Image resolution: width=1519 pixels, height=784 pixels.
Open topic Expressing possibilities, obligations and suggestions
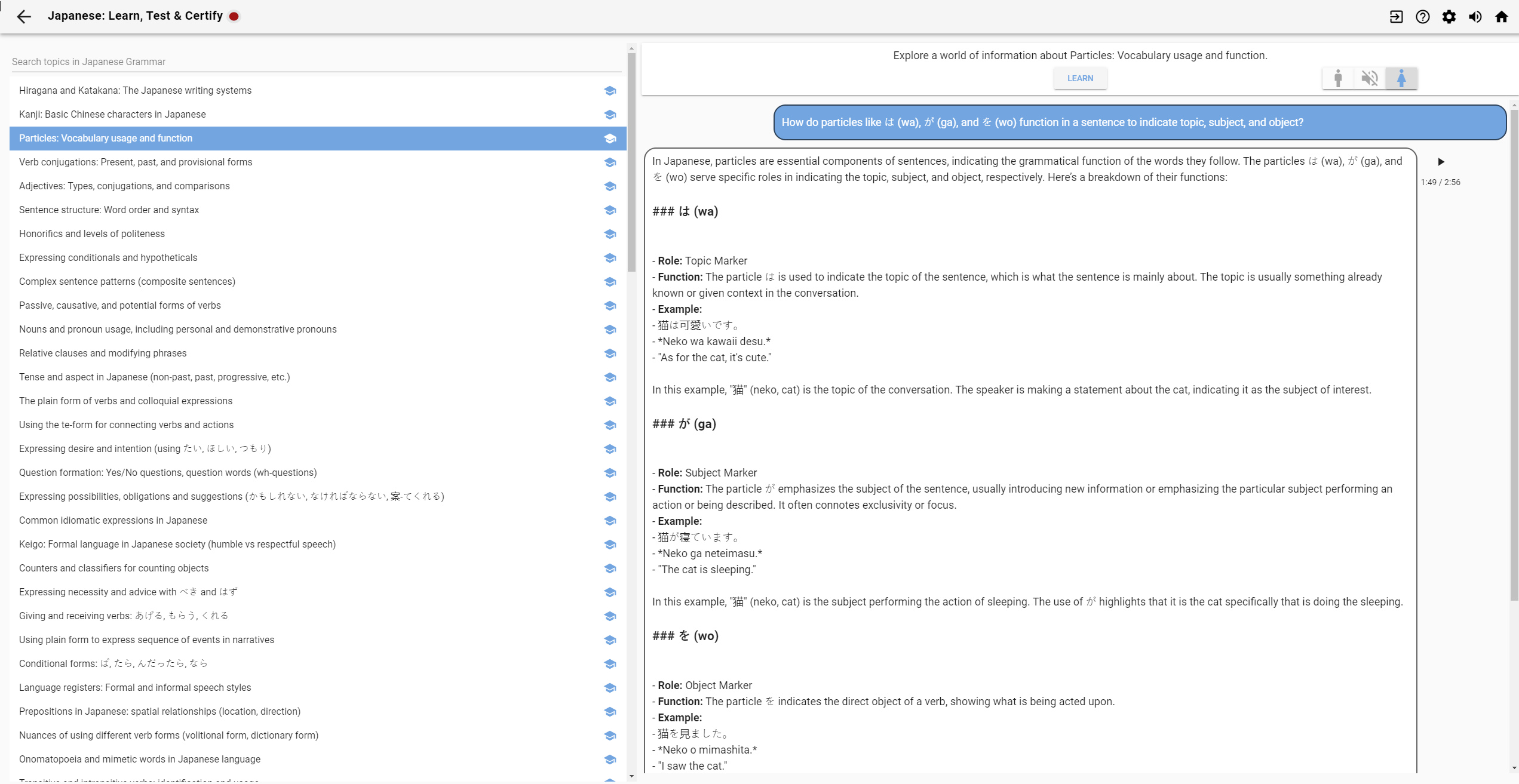[318, 496]
